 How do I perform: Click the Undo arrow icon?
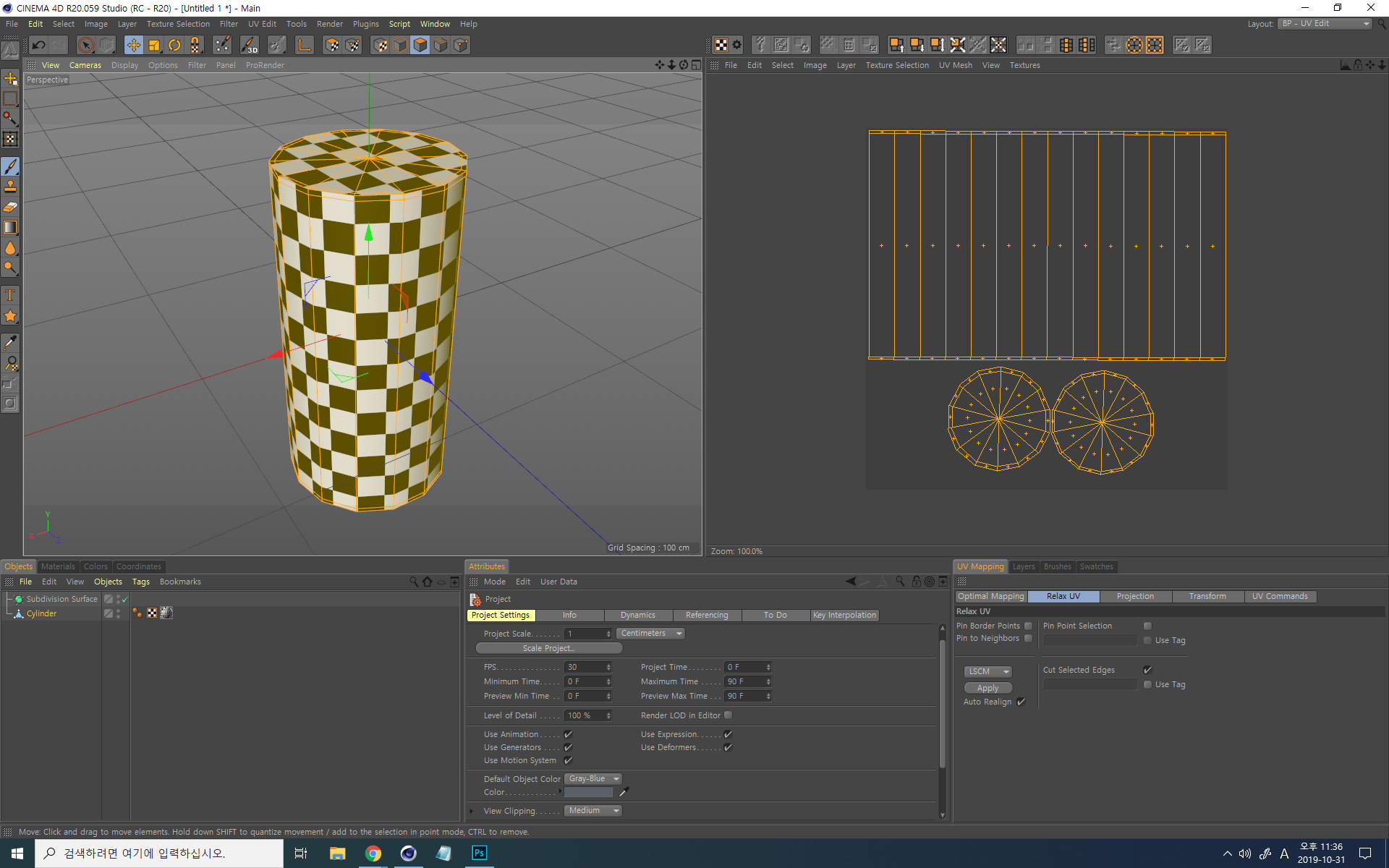[x=39, y=46]
